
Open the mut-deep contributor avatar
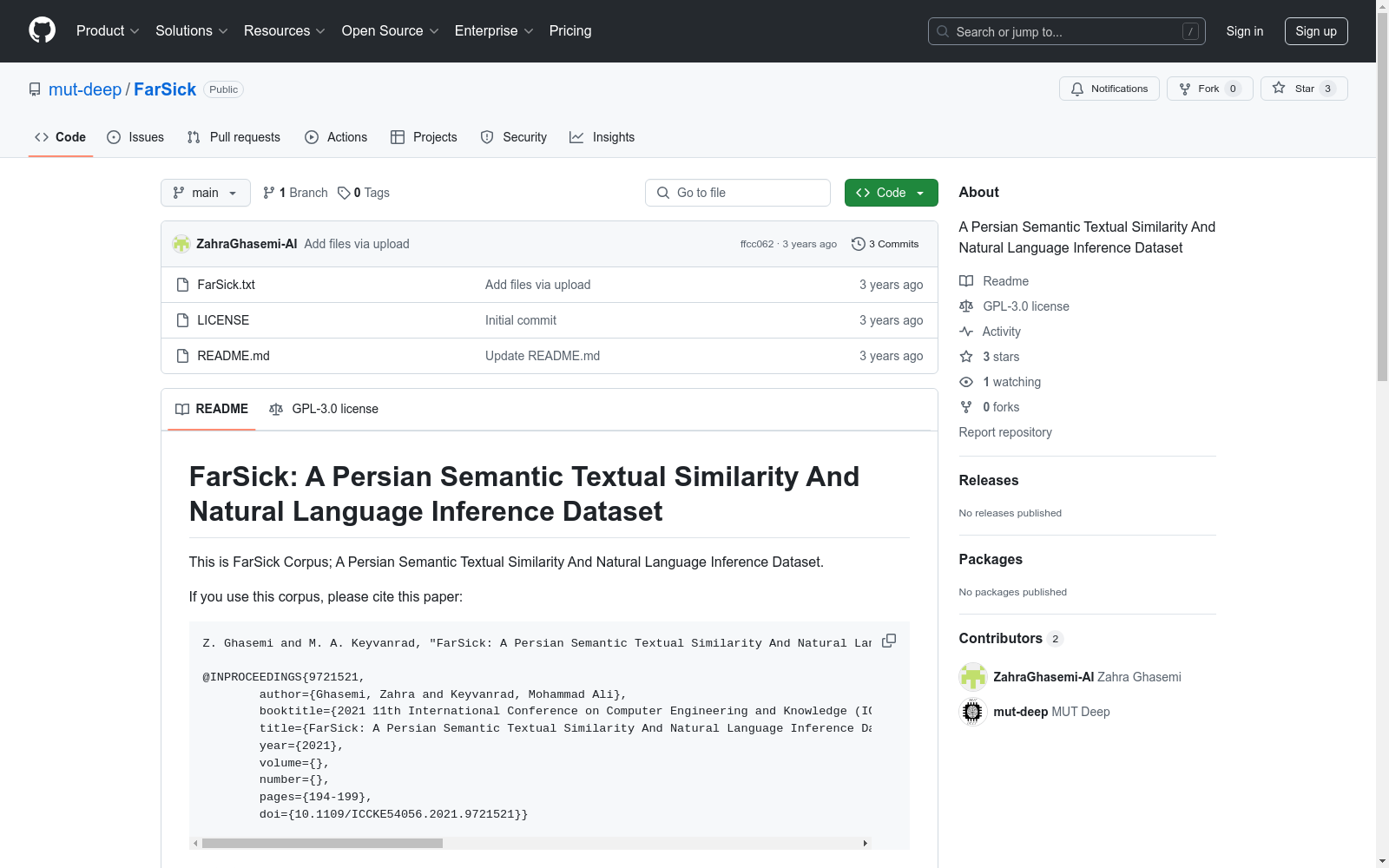point(972,712)
